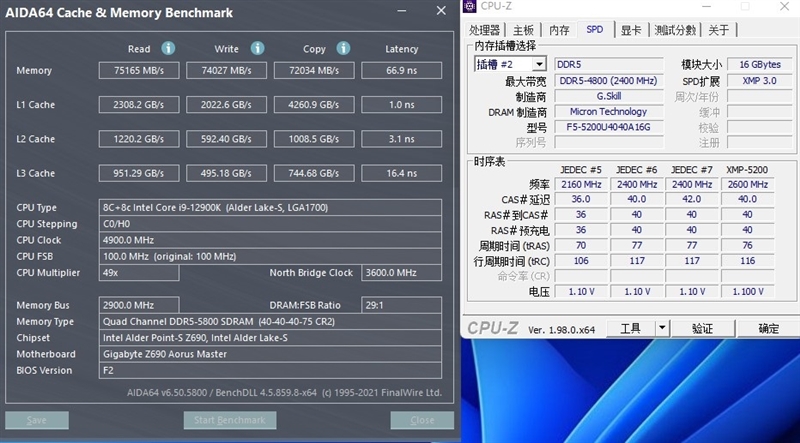Click the L1 Cache read value 2308.2 GB/s

tap(139, 105)
